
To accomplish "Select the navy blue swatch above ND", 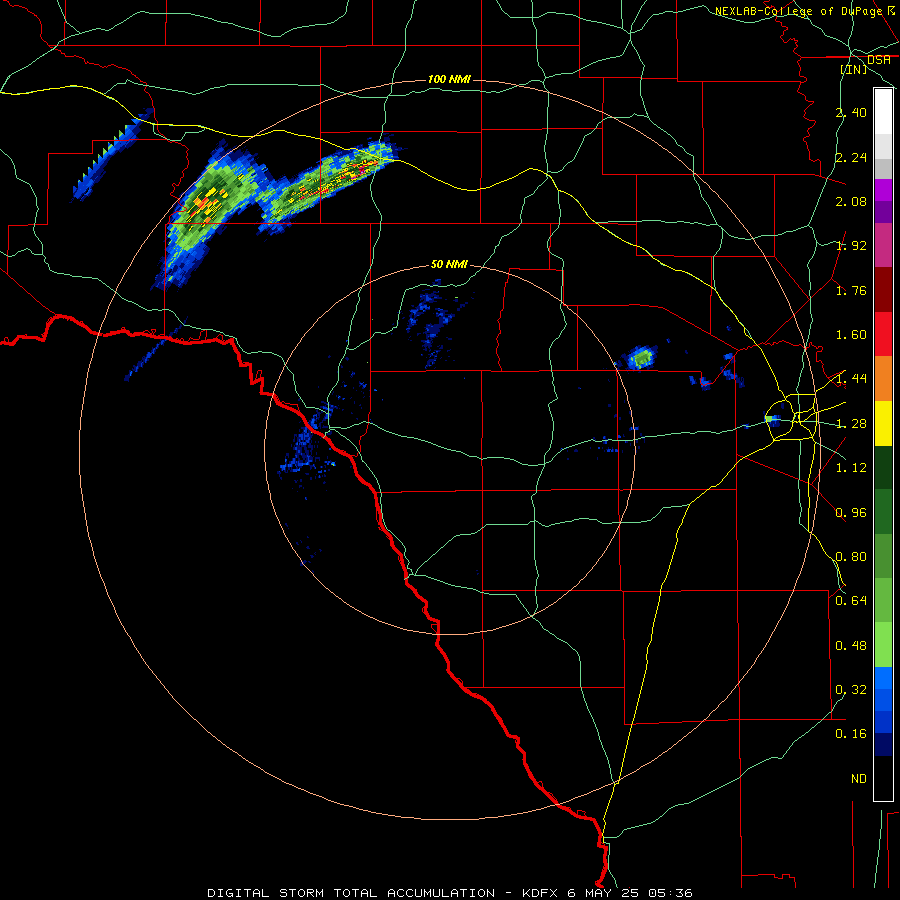I will coord(883,744).
